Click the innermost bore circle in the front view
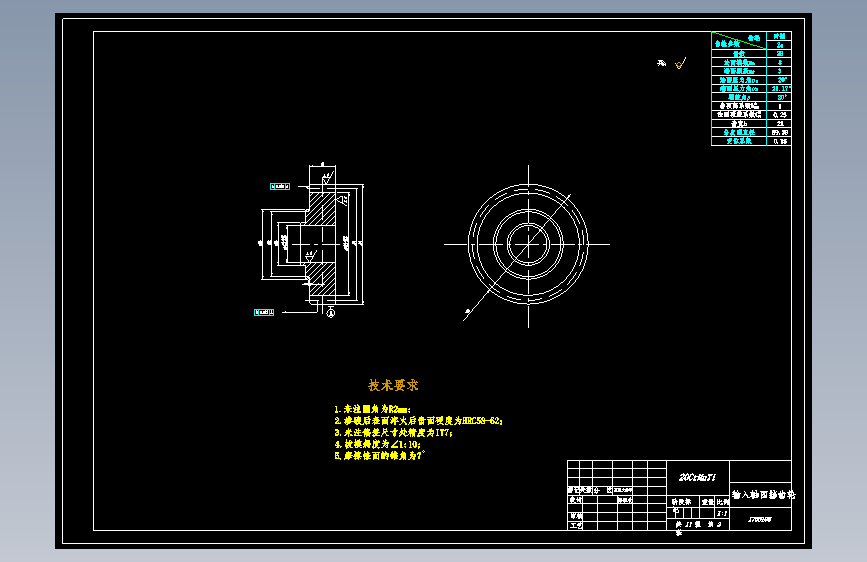Screen dimensions: 867x562 [528, 244]
